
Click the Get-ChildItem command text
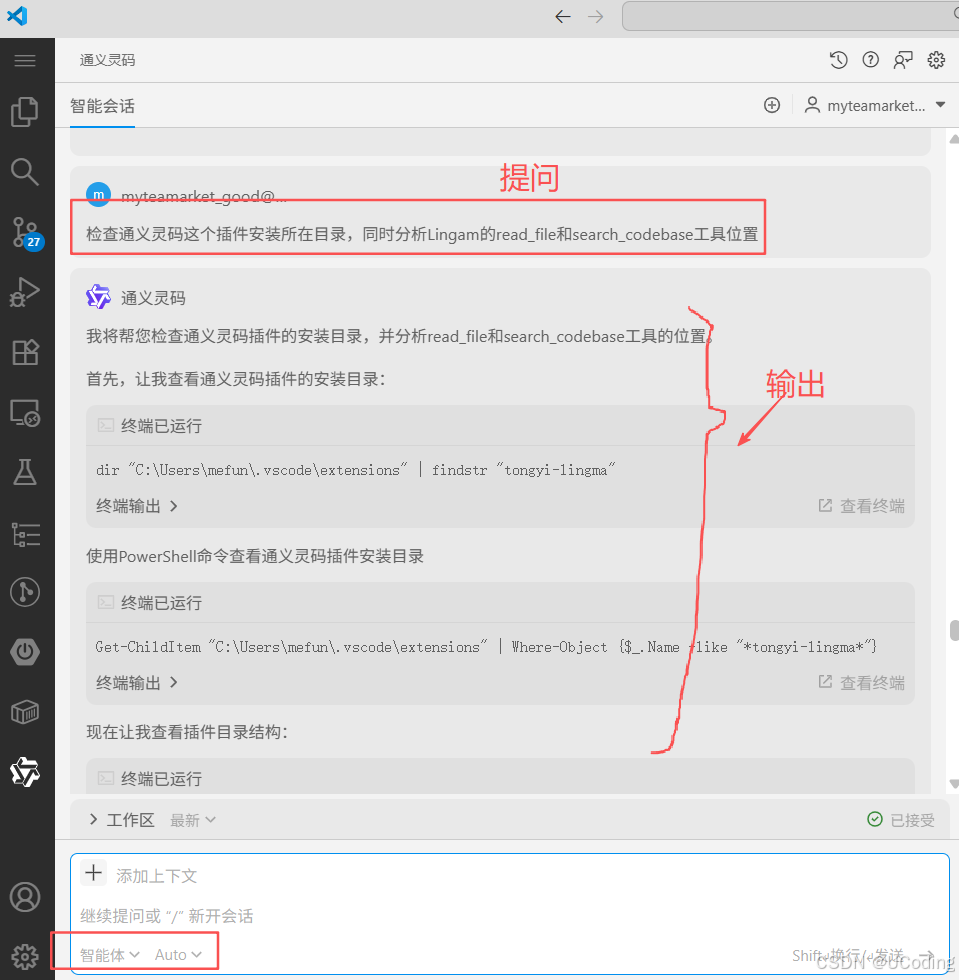pos(486,647)
